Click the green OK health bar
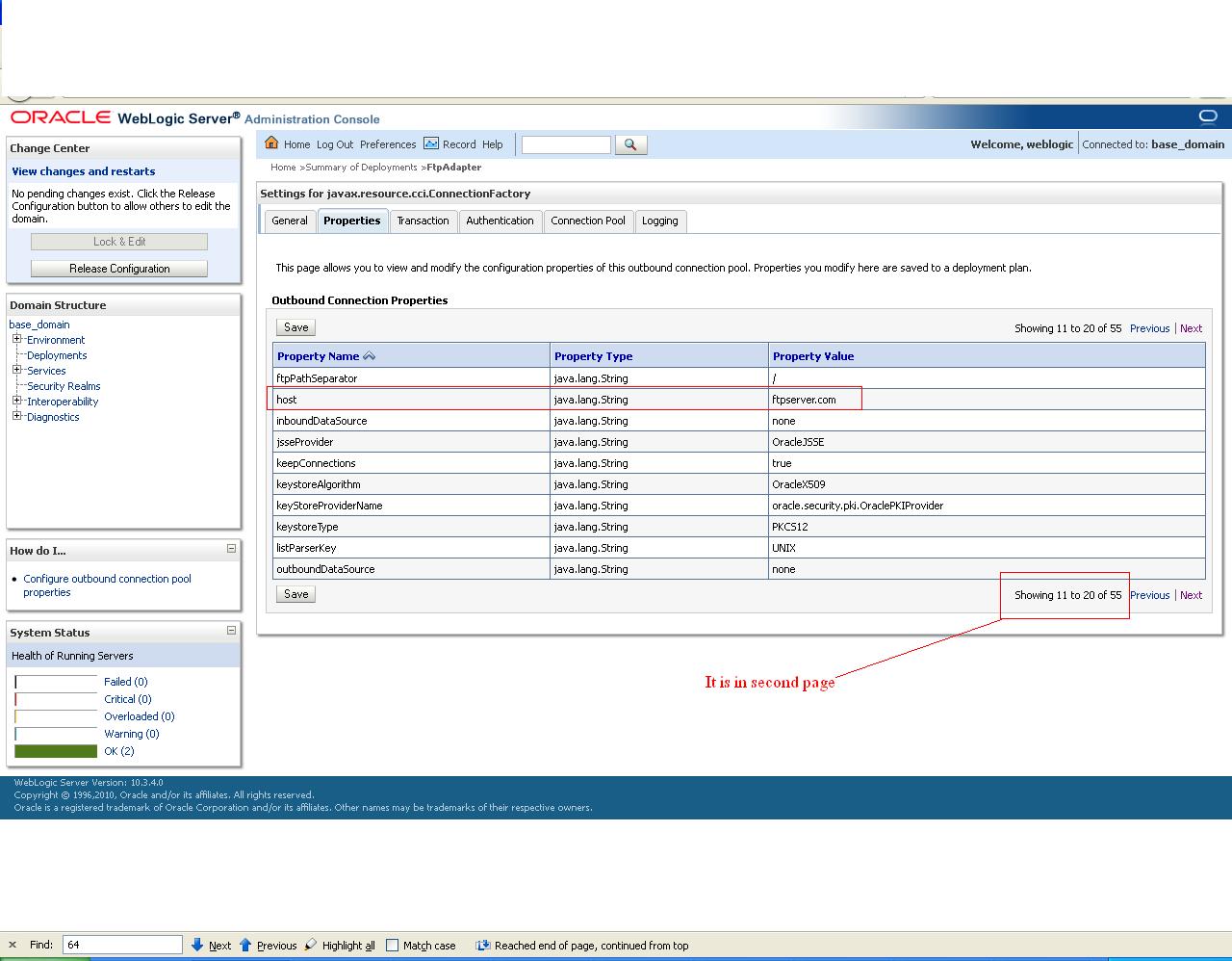This screenshot has height=961, width=1232. tap(56, 751)
